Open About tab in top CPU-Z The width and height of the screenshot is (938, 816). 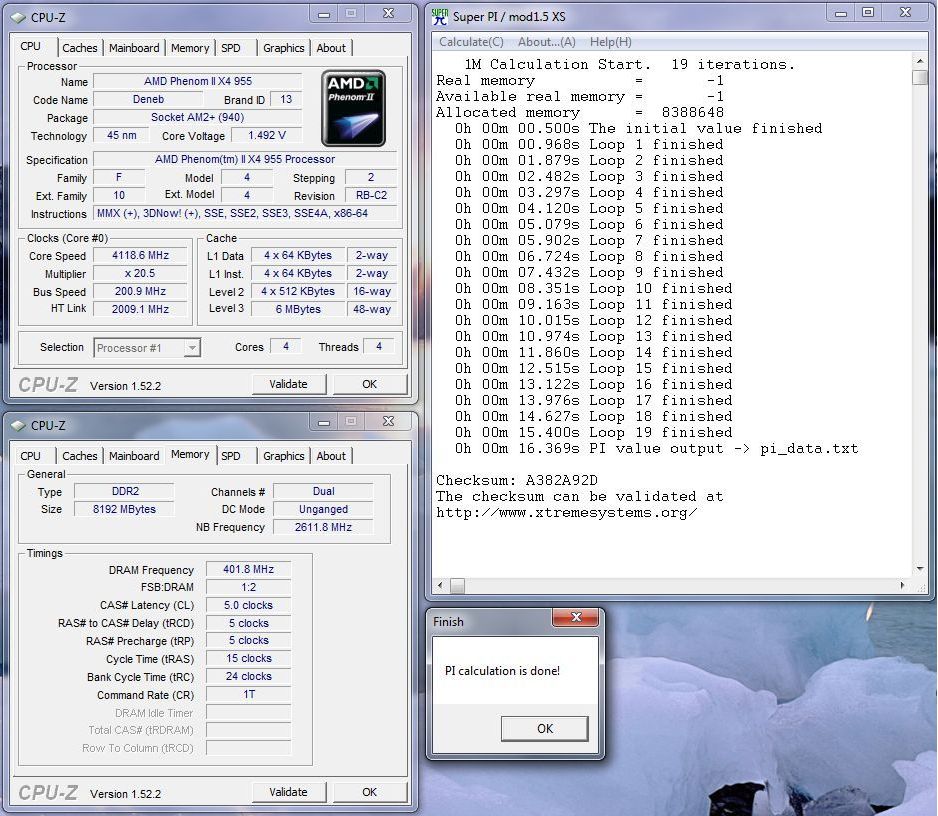coord(331,48)
